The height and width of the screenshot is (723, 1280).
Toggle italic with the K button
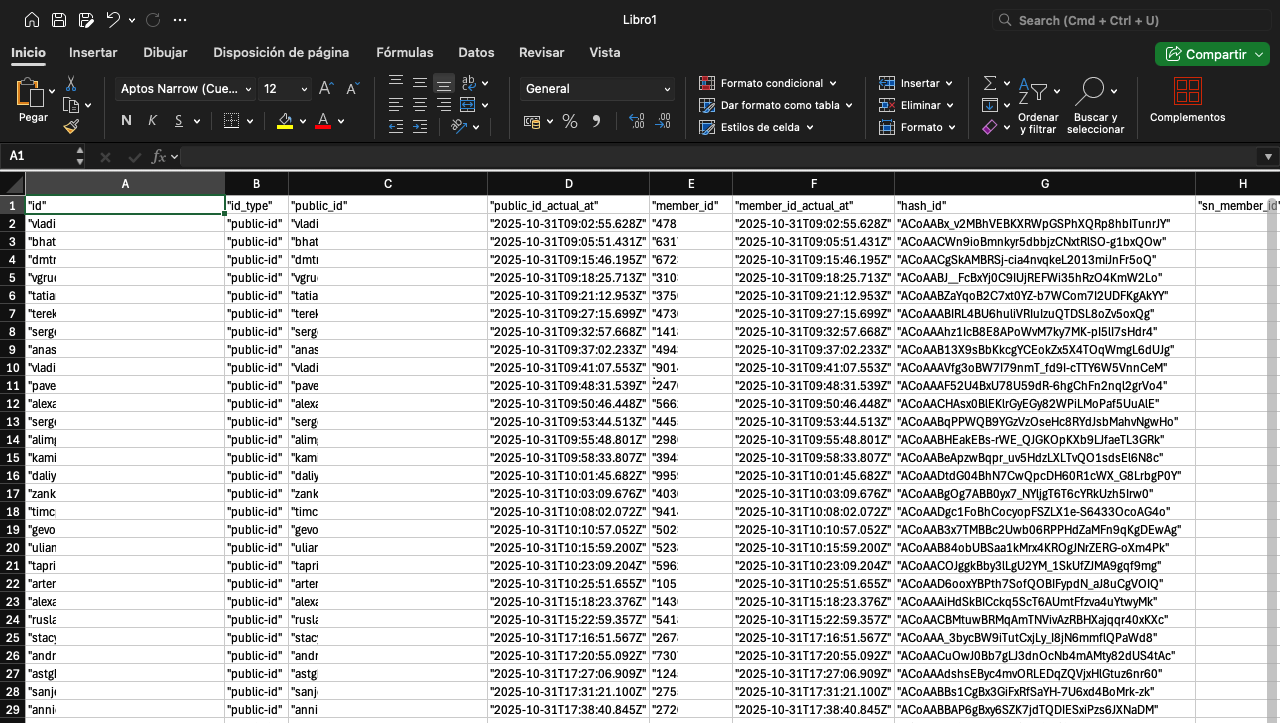pyautogui.click(x=153, y=121)
